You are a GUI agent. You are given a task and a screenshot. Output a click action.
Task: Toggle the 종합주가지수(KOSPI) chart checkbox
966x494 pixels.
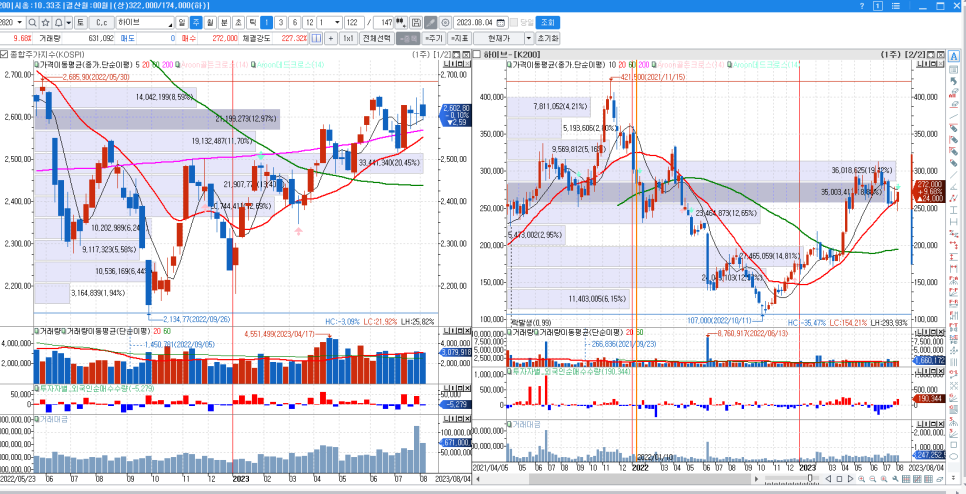[4, 54]
